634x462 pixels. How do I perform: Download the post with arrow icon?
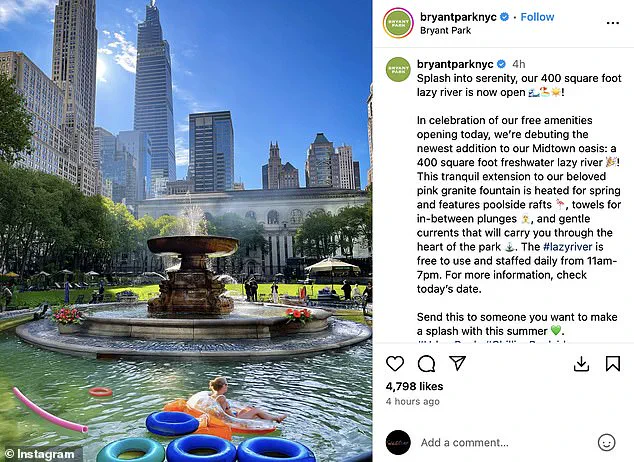coord(581,364)
